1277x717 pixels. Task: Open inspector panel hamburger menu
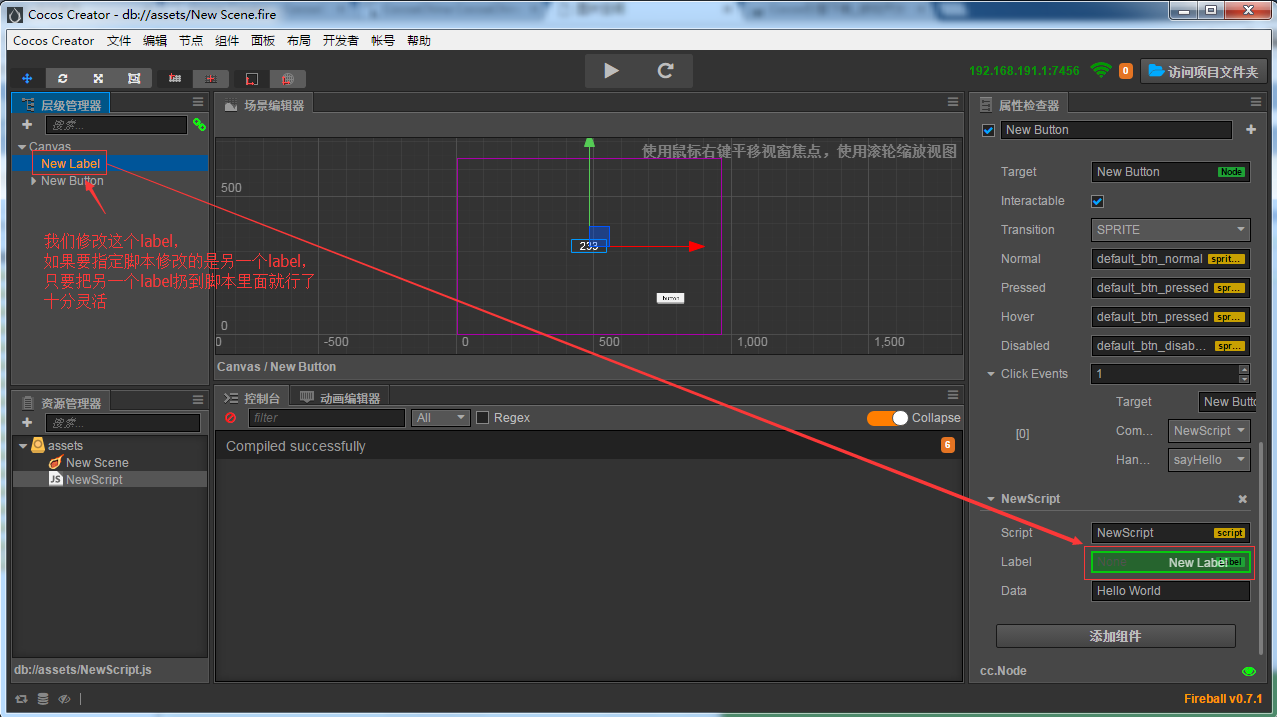pyautogui.click(x=1256, y=102)
